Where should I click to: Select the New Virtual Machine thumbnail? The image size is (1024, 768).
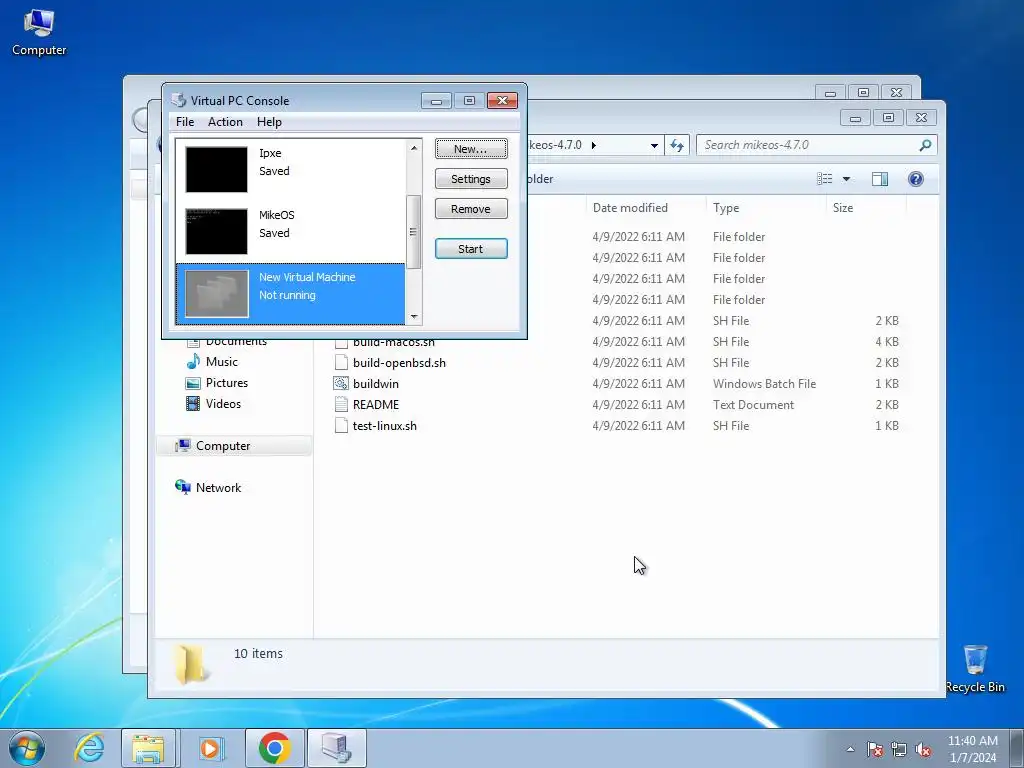(216, 293)
